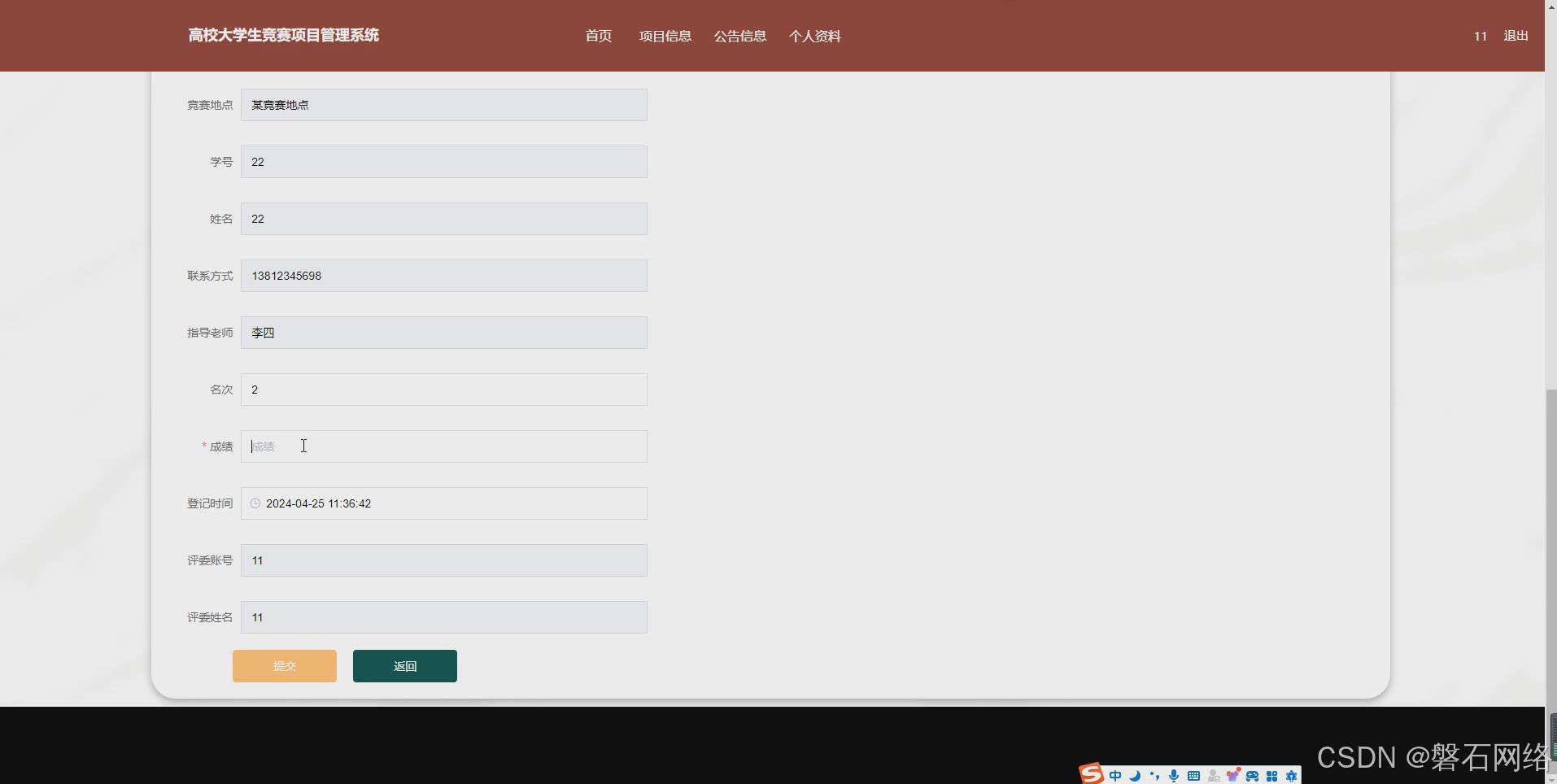Open 个人资料 in the navigation bar
This screenshot has width=1557, height=784.
(x=815, y=36)
